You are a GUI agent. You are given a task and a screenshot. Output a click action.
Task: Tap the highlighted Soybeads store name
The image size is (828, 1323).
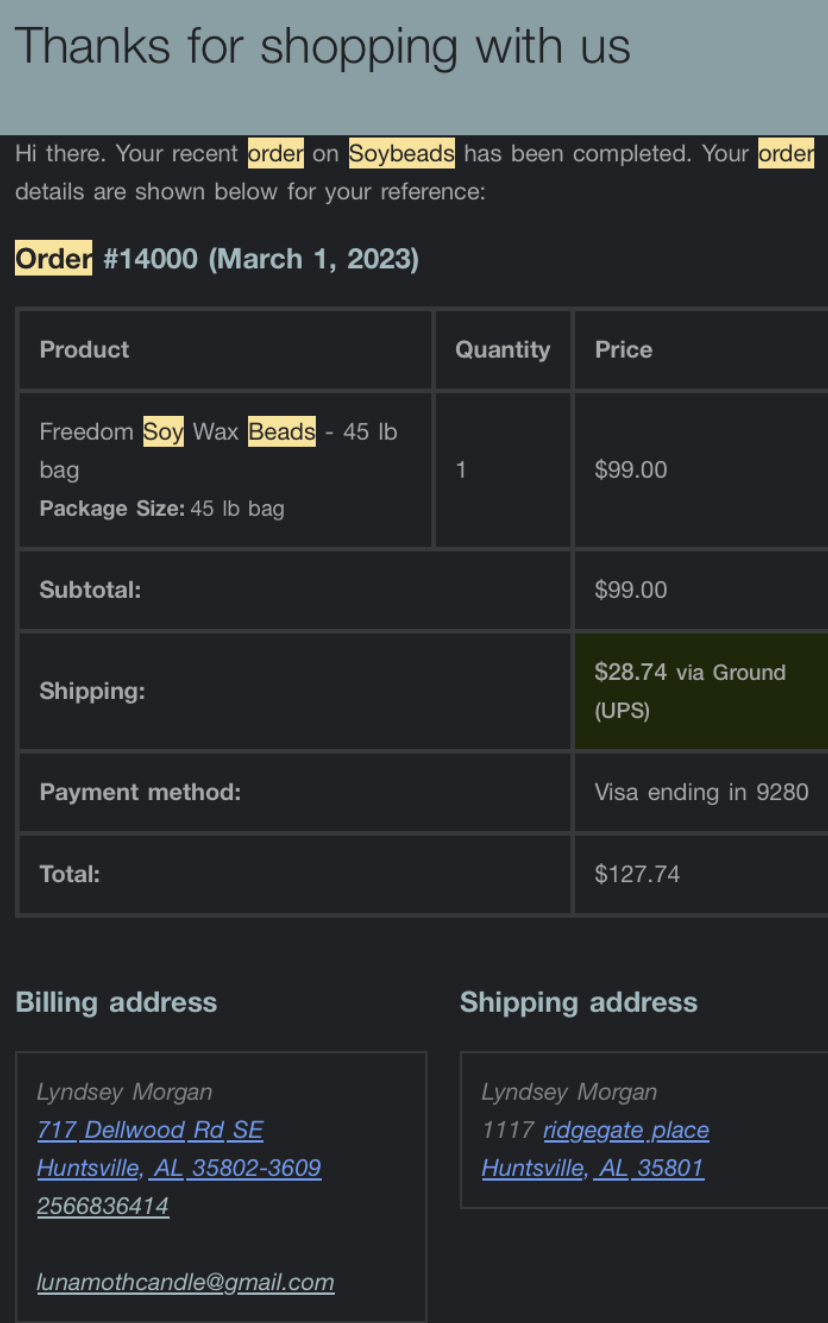coord(402,154)
